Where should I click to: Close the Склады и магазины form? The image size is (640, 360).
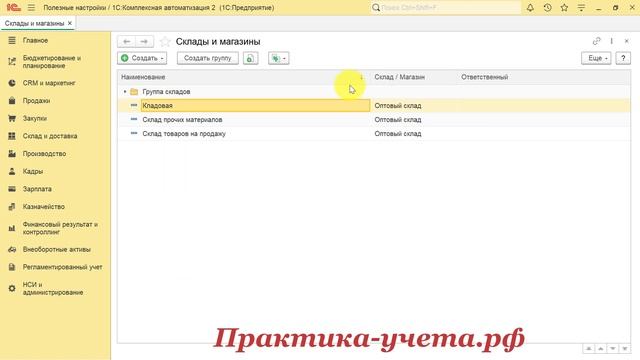pyautogui.click(x=627, y=41)
